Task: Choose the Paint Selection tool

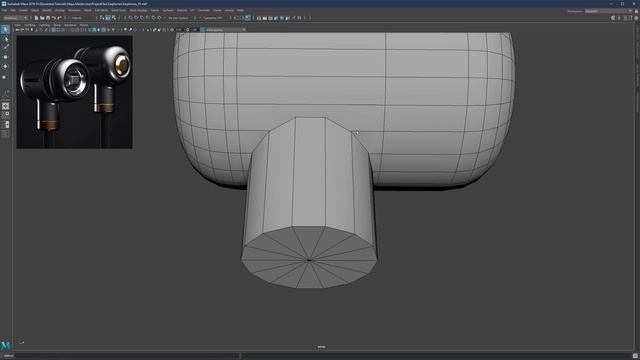Action: pyautogui.click(x=5, y=48)
